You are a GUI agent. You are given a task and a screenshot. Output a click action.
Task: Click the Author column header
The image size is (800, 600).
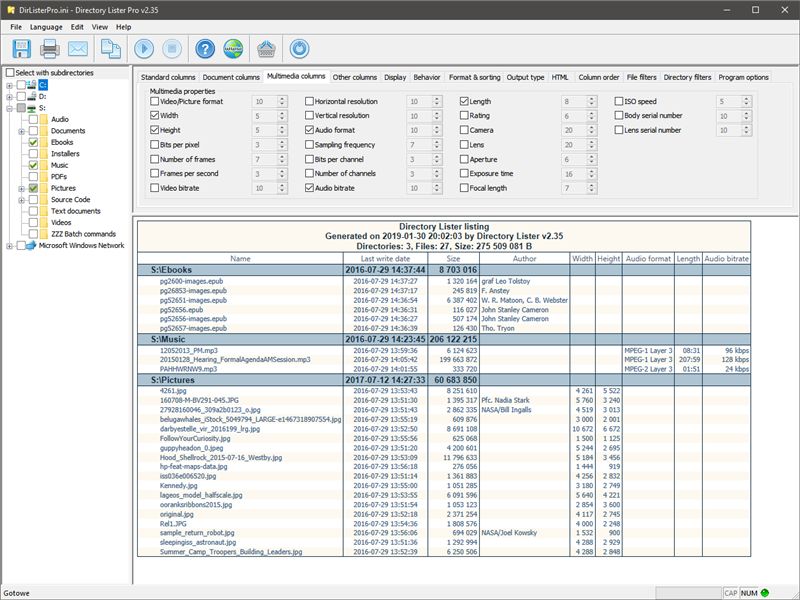click(x=524, y=259)
